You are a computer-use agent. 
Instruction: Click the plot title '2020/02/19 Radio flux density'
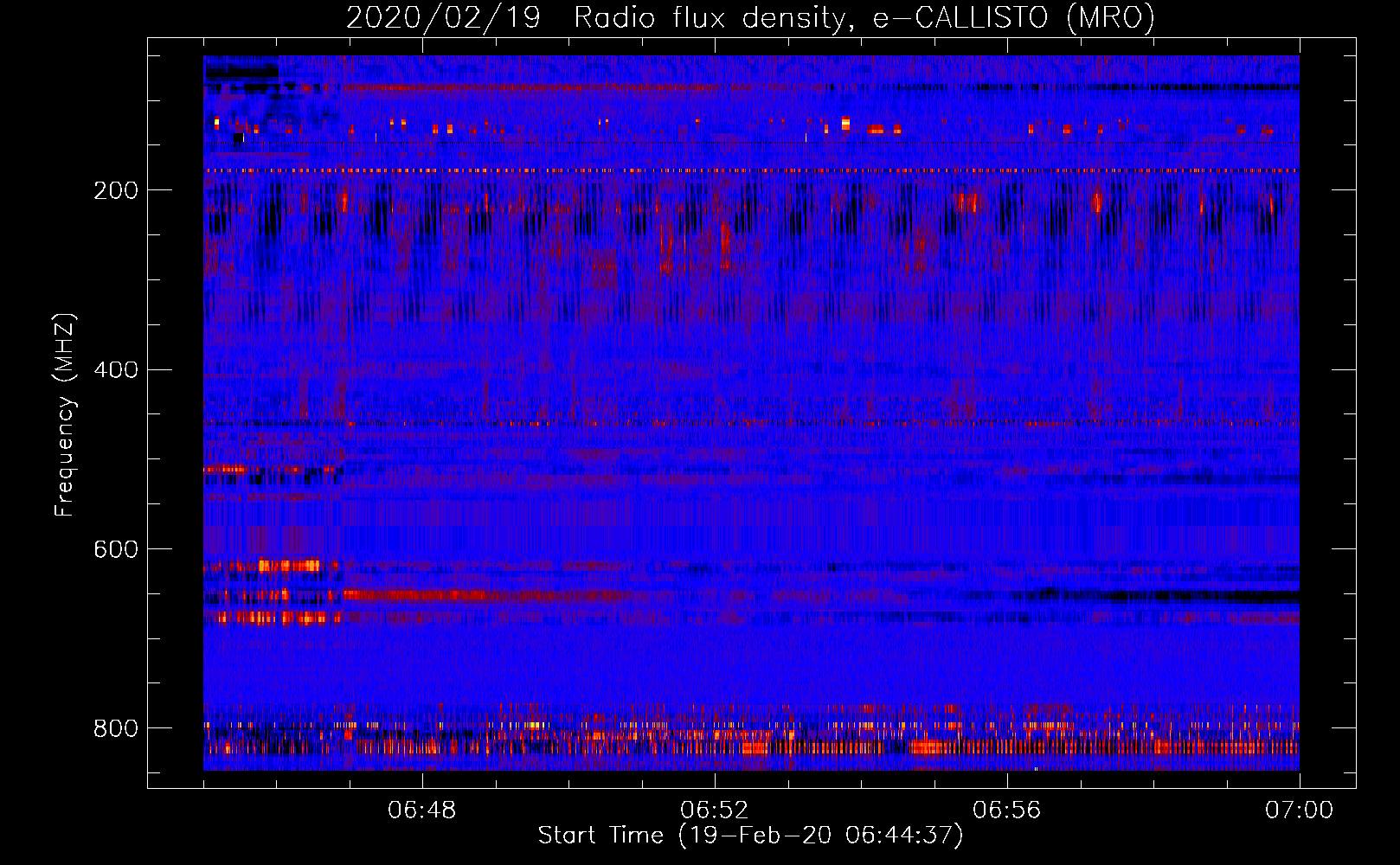(x=750, y=17)
